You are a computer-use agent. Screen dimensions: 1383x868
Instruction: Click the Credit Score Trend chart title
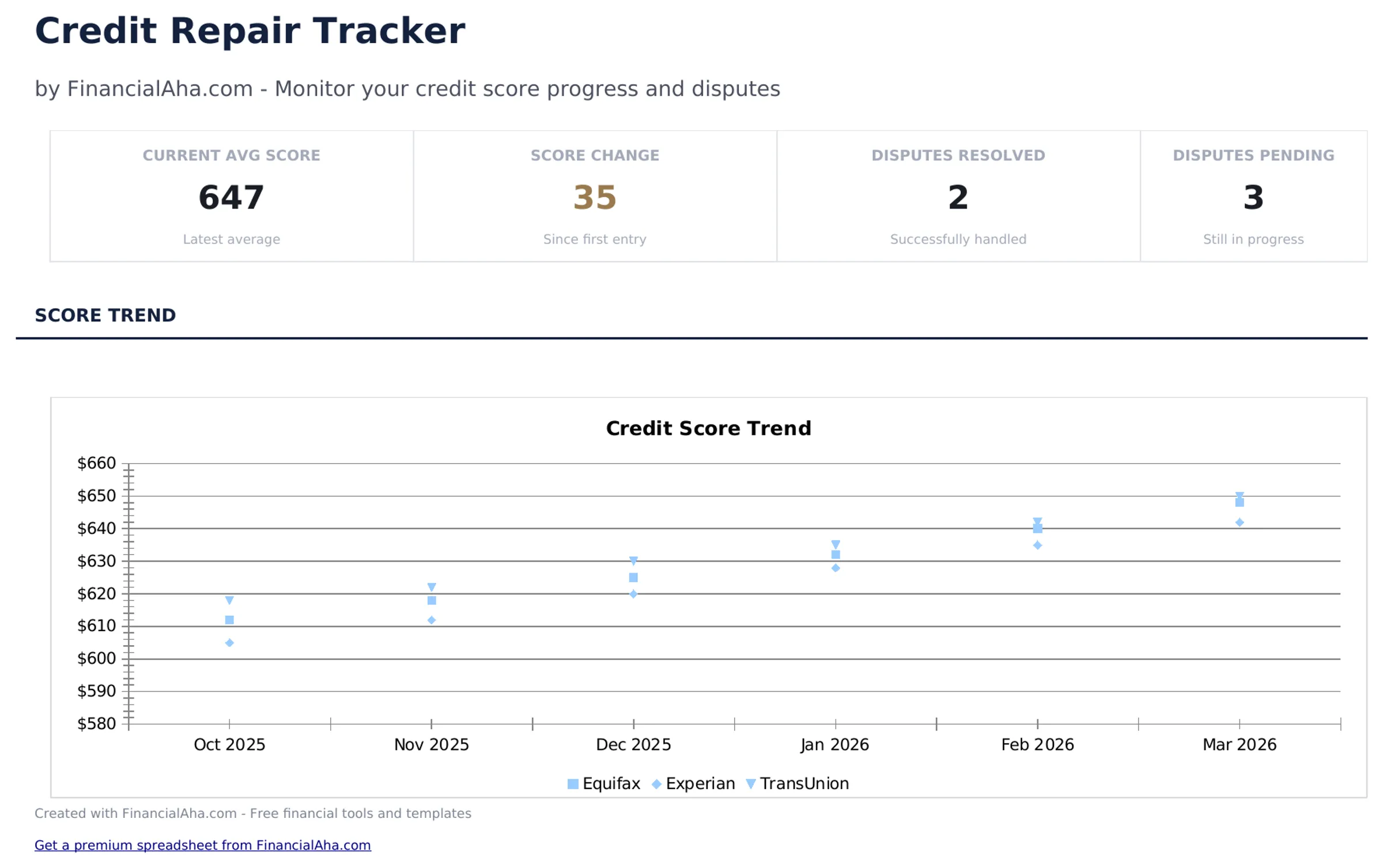click(708, 428)
